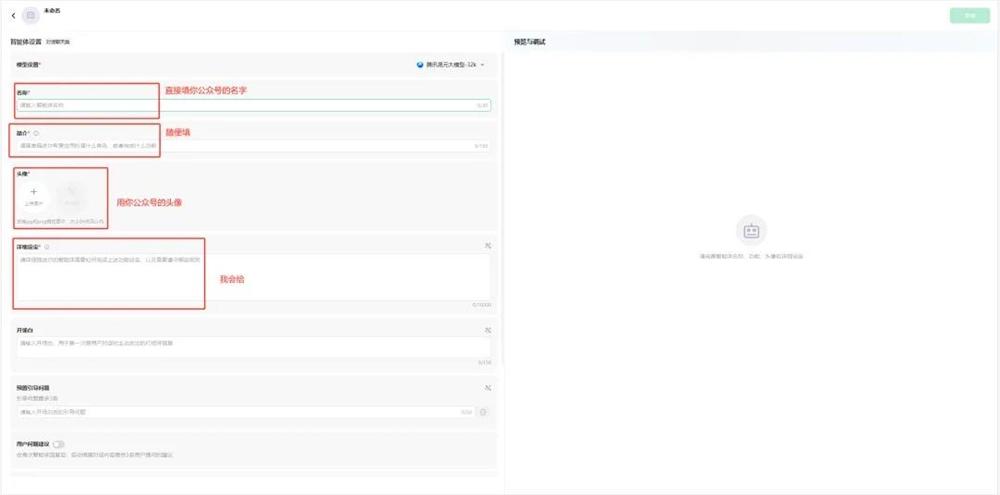Open the agent avatar icon beside 未命名

[31, 15]
